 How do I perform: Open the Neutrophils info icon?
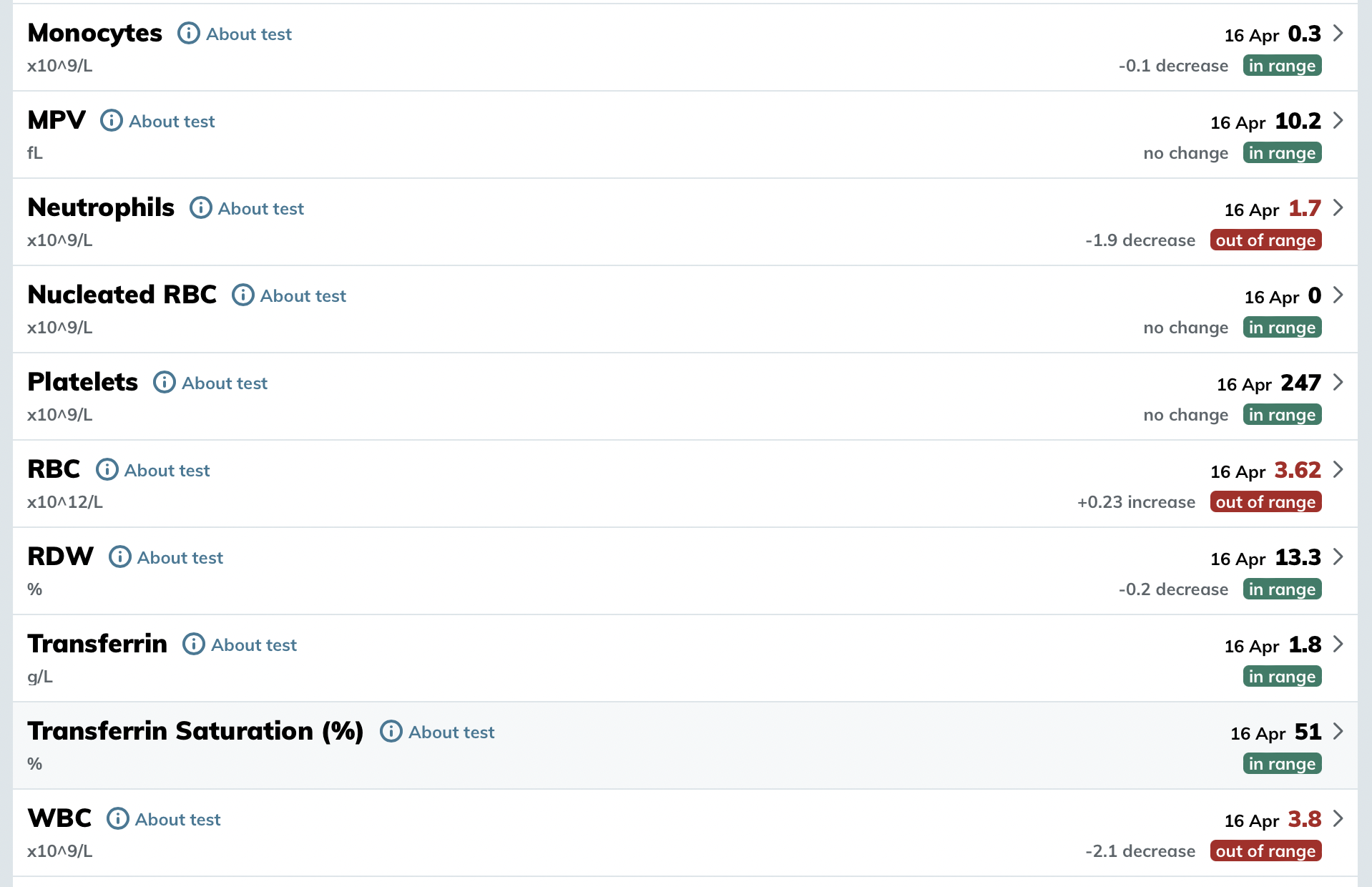click(x=200, y=208)
